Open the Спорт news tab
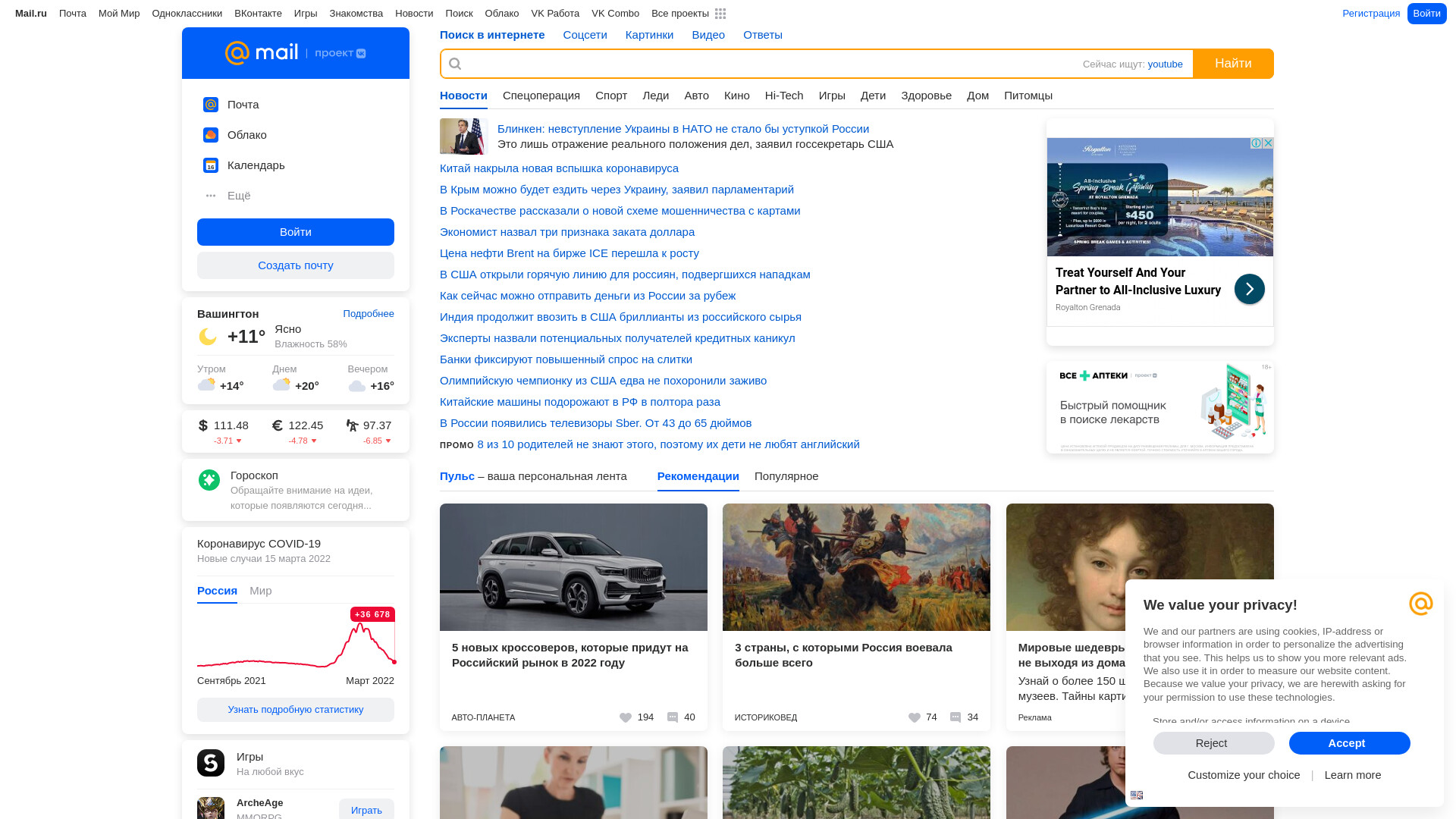 pyautogui.click(x=611, y=96)
